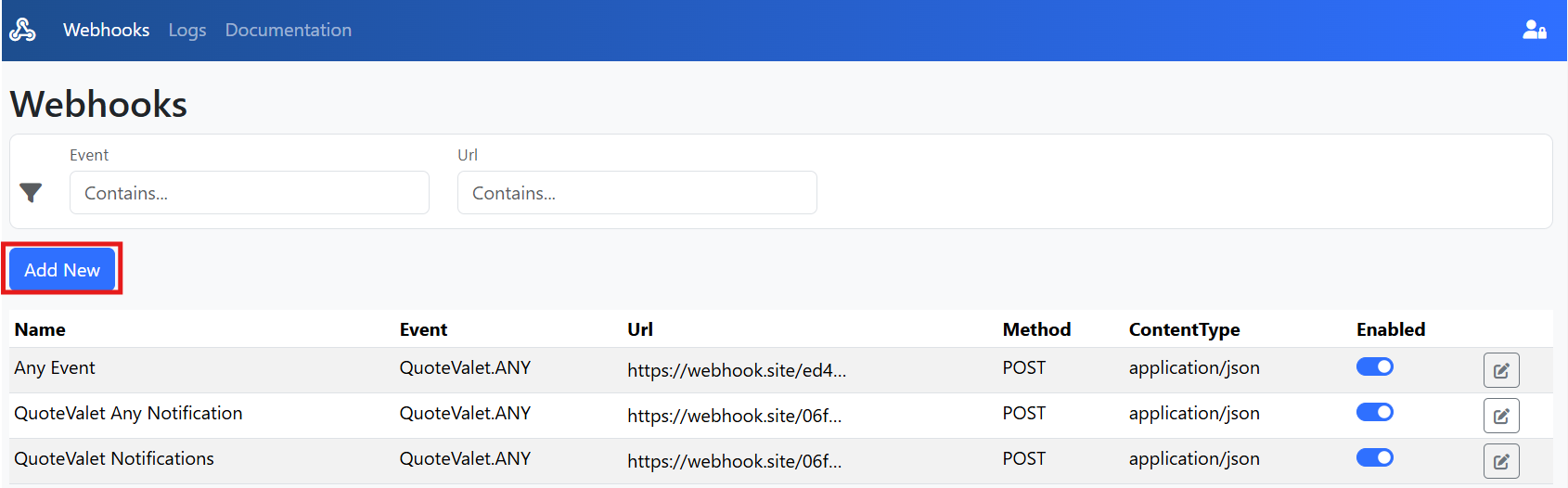Go to the Logs page
Image resolution: width=1568 pixels, height=488 pixels.
[187, 30]
